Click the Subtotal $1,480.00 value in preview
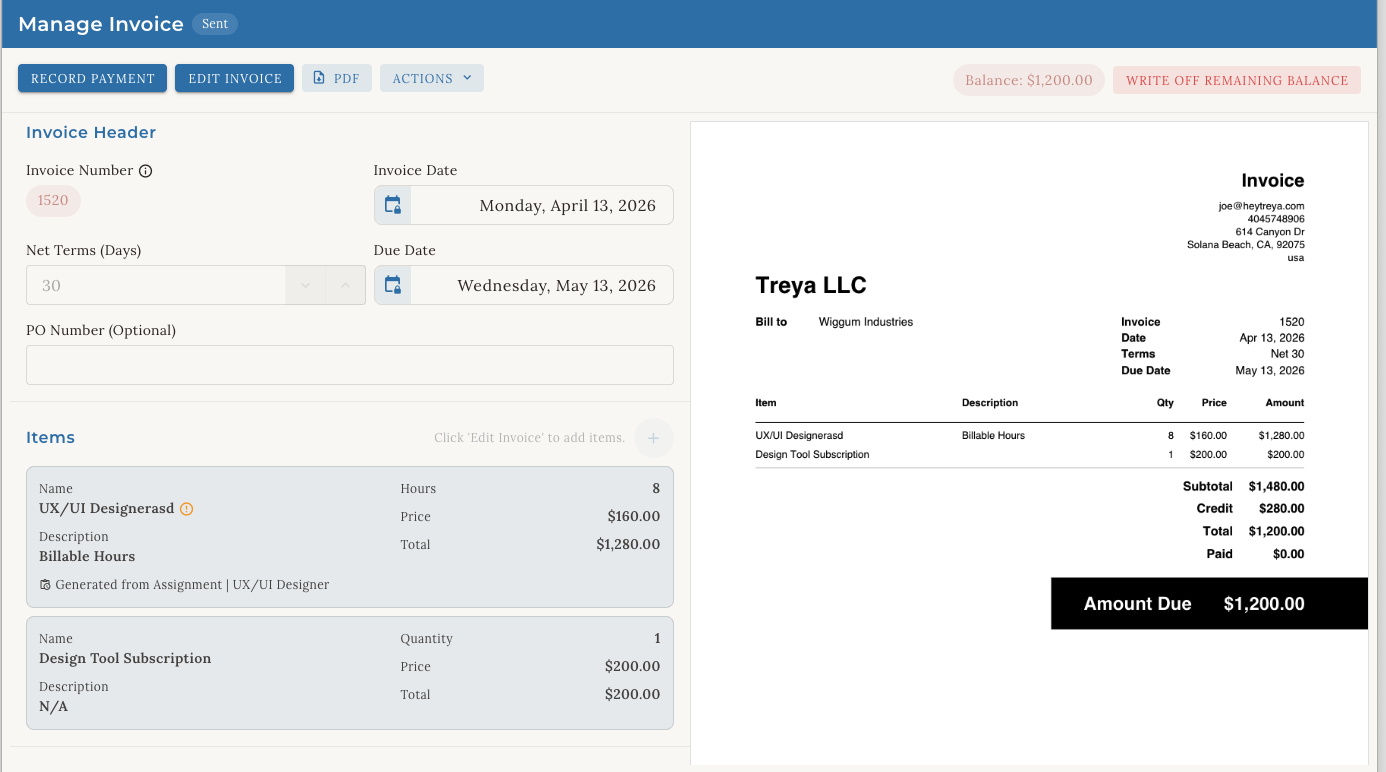This screenshot has height=772, width=1386. coord(1277,487)
